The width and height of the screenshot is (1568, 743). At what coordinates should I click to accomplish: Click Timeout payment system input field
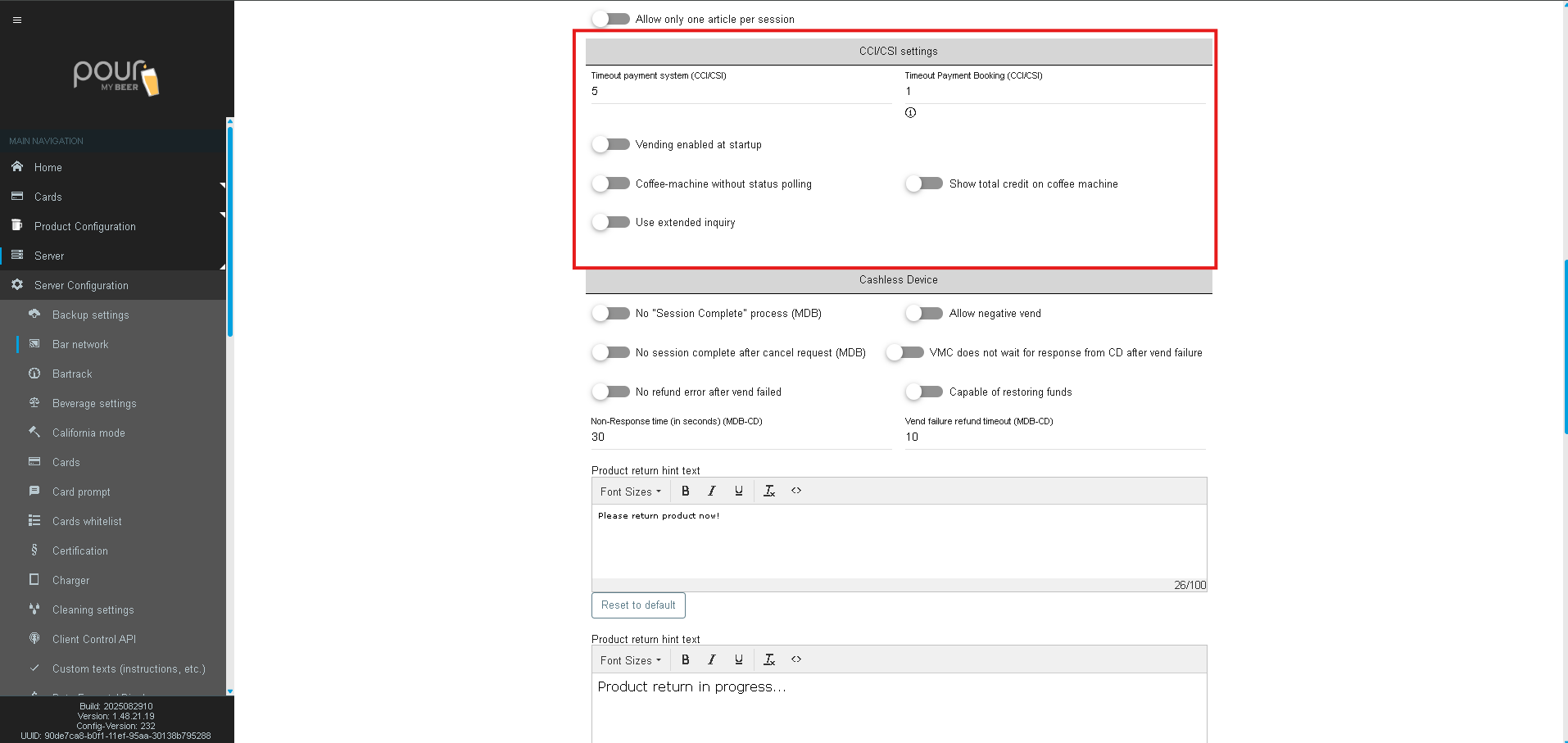point(741,92)
